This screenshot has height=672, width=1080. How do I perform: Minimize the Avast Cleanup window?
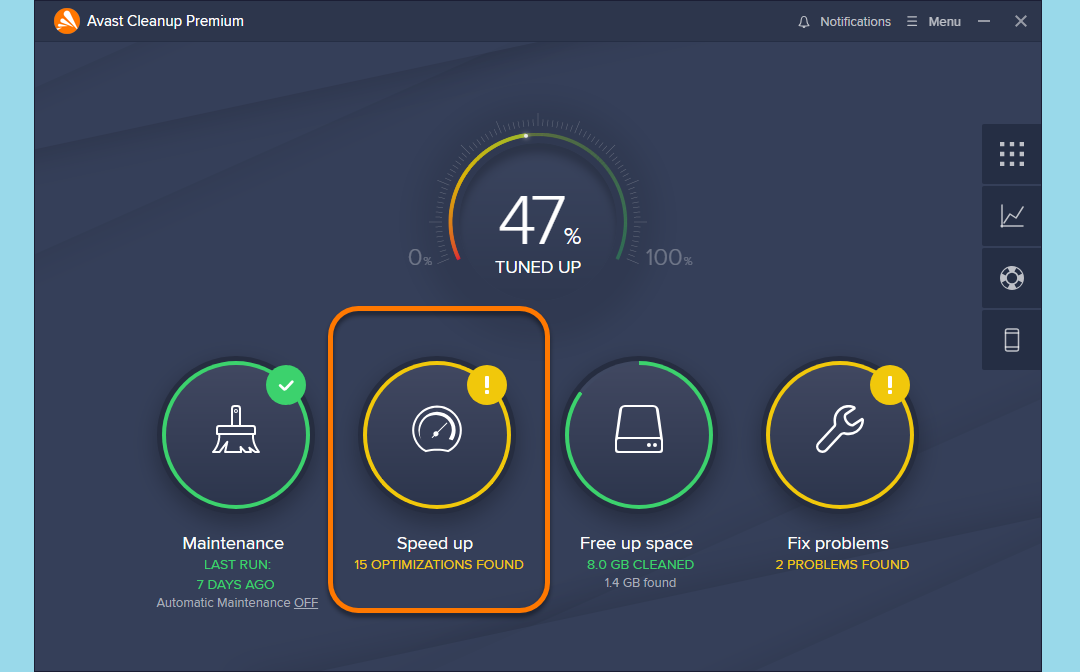pos(984,21)
